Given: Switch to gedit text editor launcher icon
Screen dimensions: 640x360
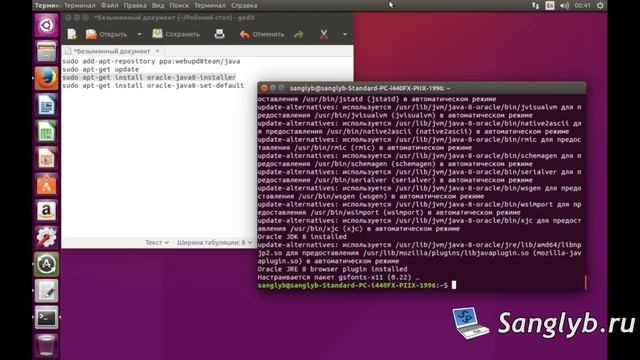Looking at the screenshot, I should pos(46,291).
